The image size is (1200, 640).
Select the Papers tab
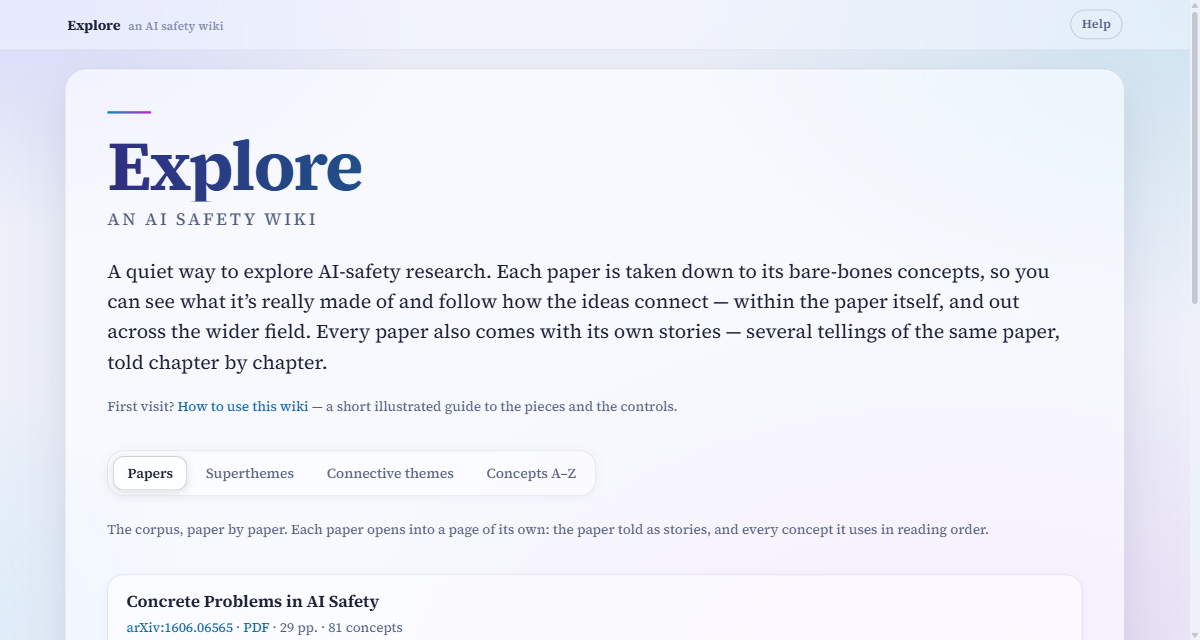click(150, 473)
